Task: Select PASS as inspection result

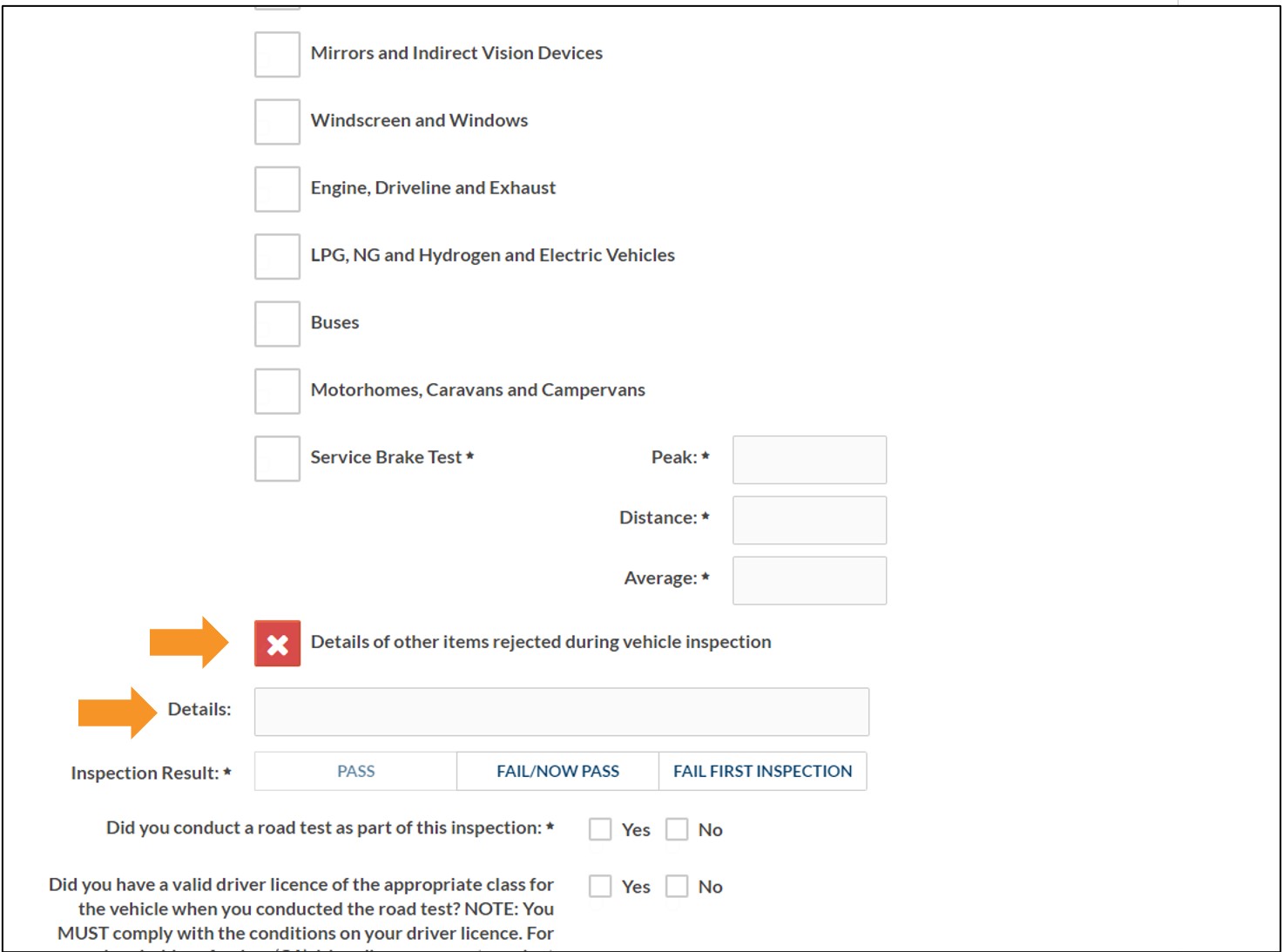Action: click(x=355, y=771)
